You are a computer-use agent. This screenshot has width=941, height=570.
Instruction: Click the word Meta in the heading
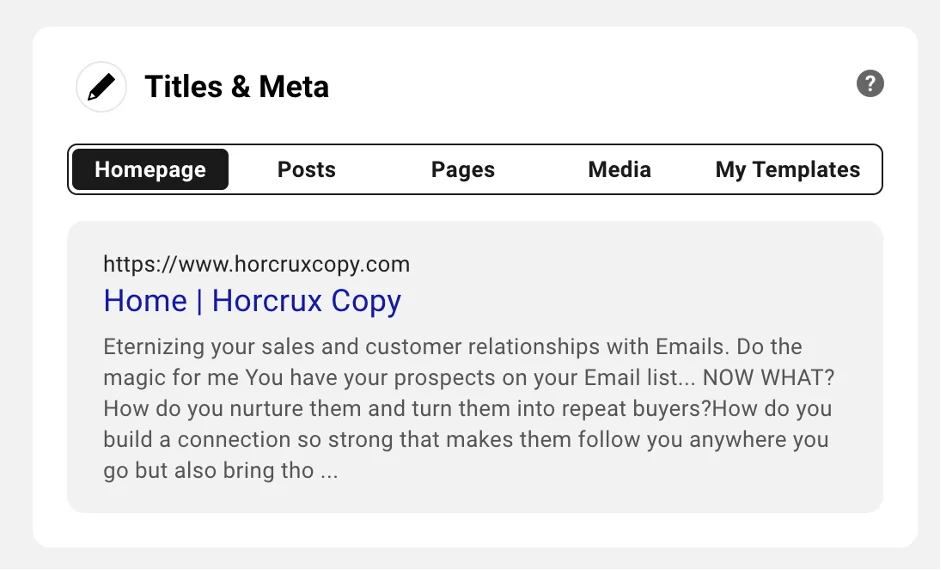click(x=293, y=87)
